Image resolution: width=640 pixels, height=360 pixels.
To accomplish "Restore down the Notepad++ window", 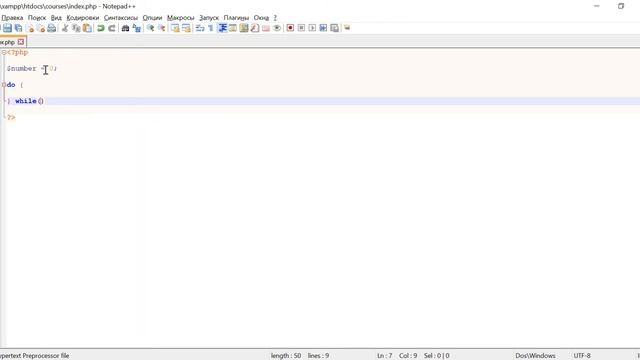I will (621, 6).
